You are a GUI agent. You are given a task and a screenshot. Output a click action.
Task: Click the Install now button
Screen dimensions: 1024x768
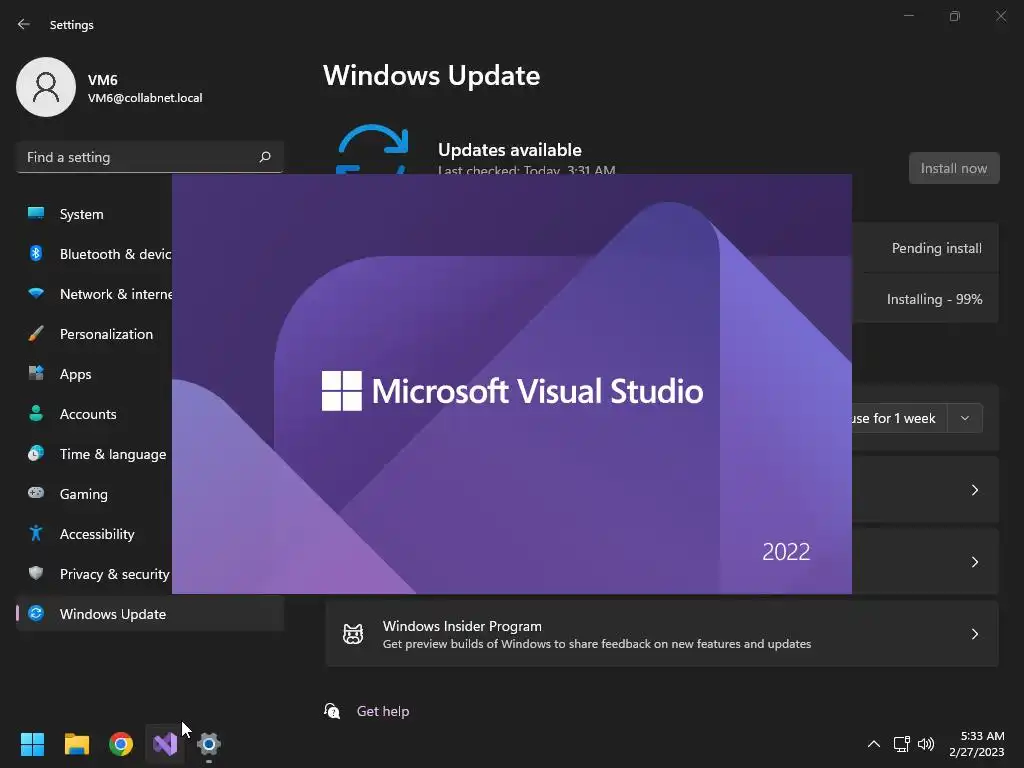click(953, 168)
